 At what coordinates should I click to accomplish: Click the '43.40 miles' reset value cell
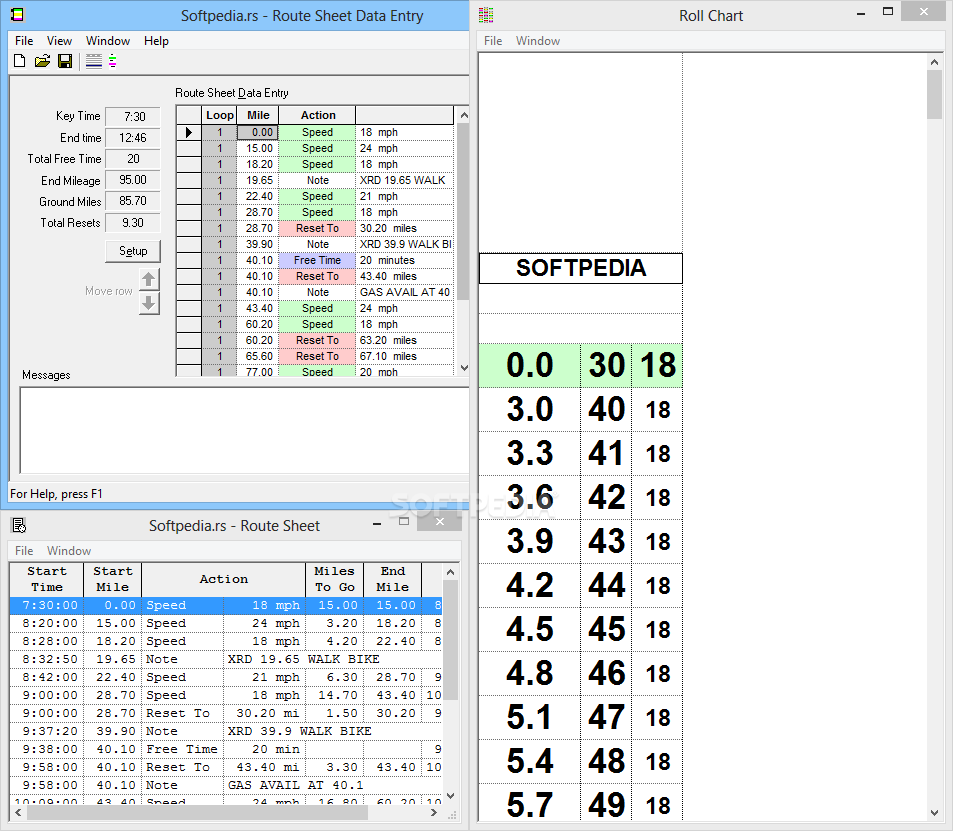pyautogui.click(x=404, y=276)
